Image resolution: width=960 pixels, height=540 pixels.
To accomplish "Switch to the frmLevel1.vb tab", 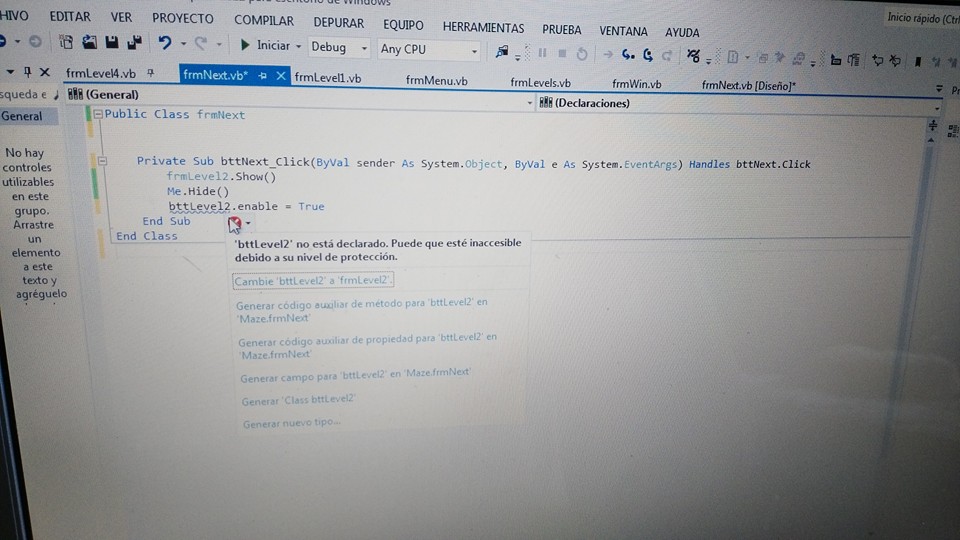I will point(328,78).
